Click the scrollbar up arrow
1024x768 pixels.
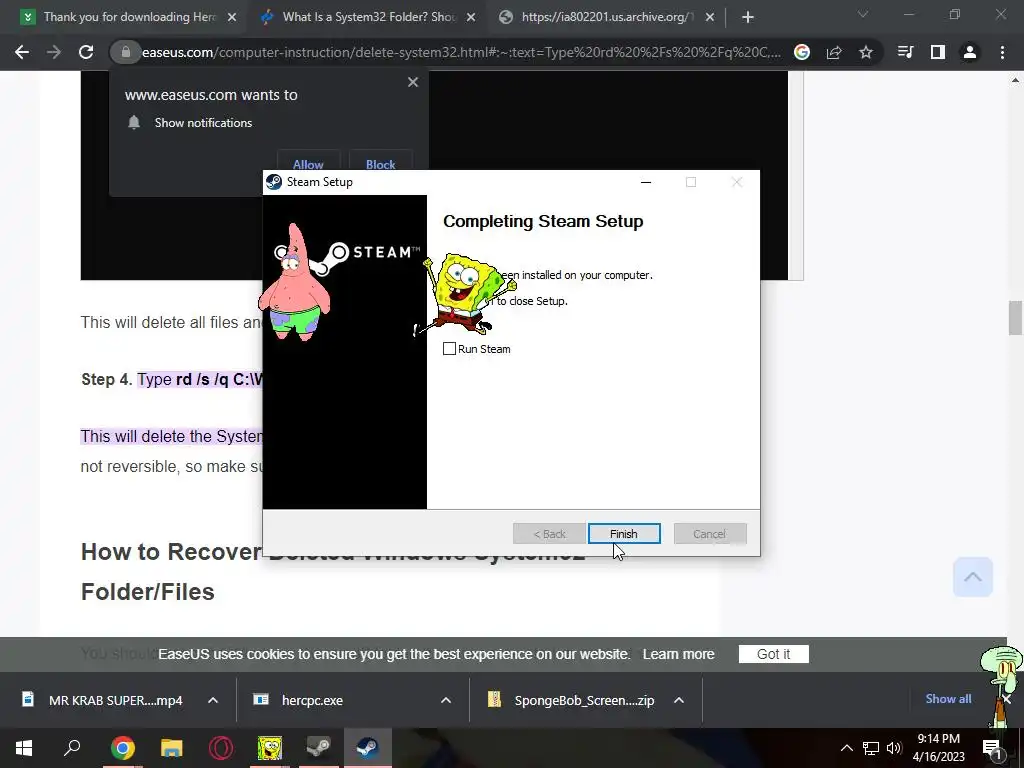pos(1015,80)
